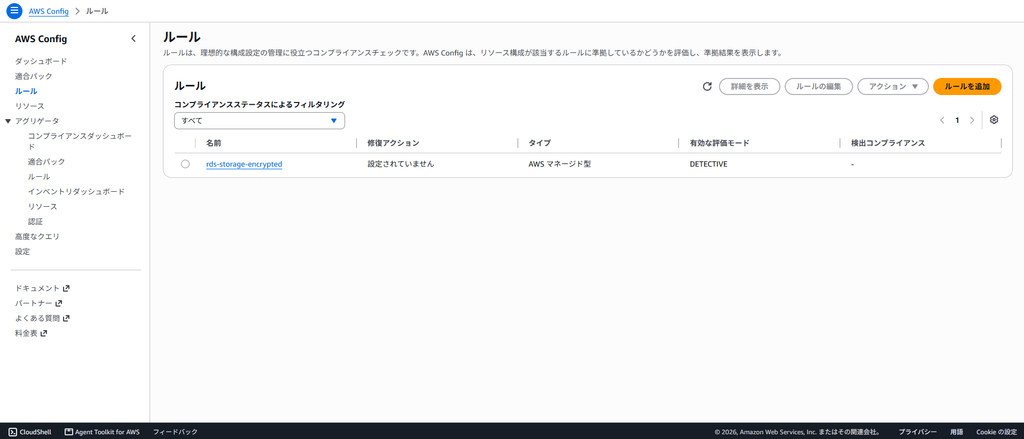Image resolution: width=1024 pixels, height=439 pixels.
Task: Refresh the rules list
Action: [x=707, y=86]
